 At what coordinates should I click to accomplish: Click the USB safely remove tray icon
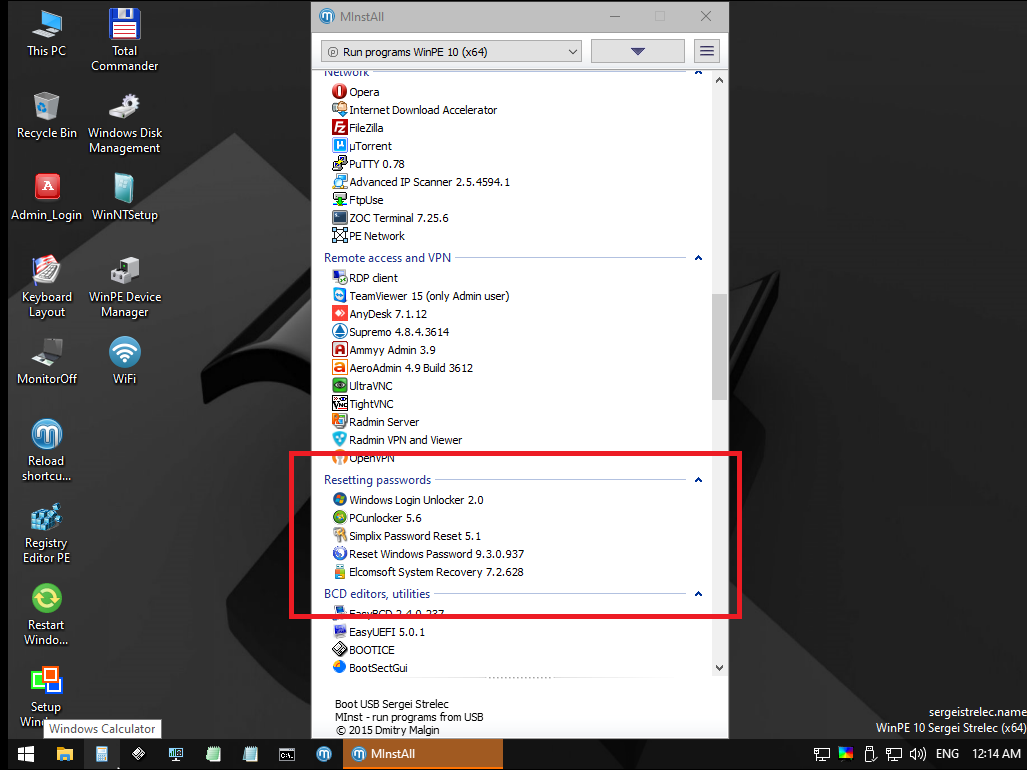(870, 754)
